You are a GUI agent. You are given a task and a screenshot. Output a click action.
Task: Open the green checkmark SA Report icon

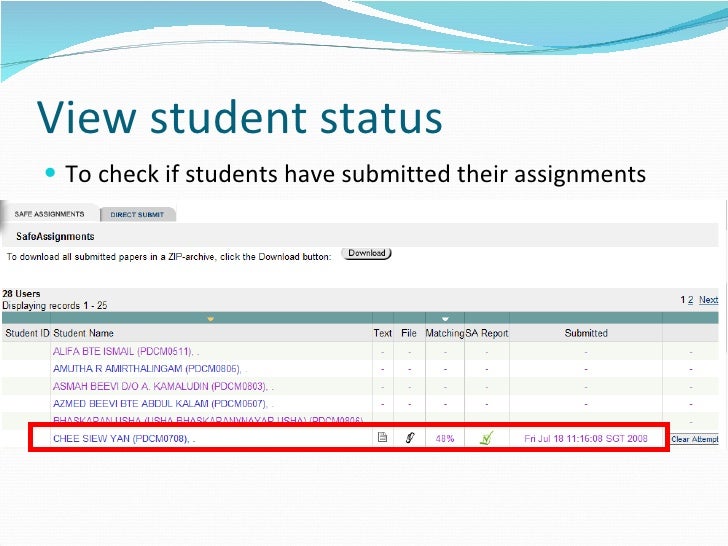coord(487,437)
